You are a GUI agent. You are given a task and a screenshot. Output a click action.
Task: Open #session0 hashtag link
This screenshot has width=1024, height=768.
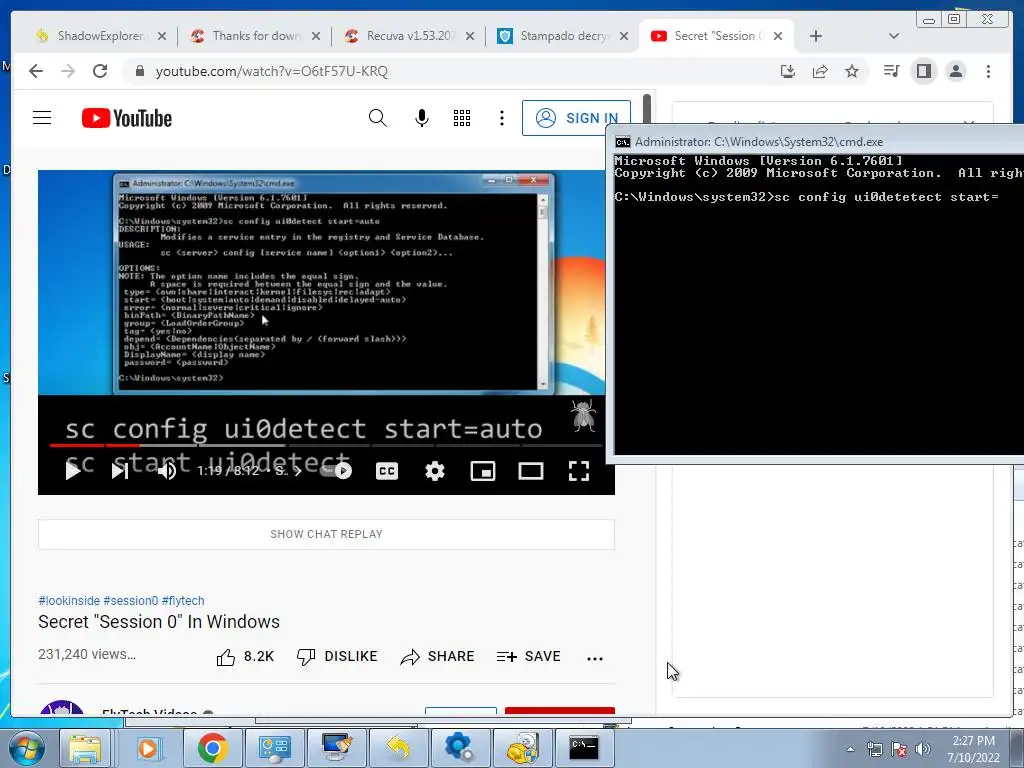(131, 601)
